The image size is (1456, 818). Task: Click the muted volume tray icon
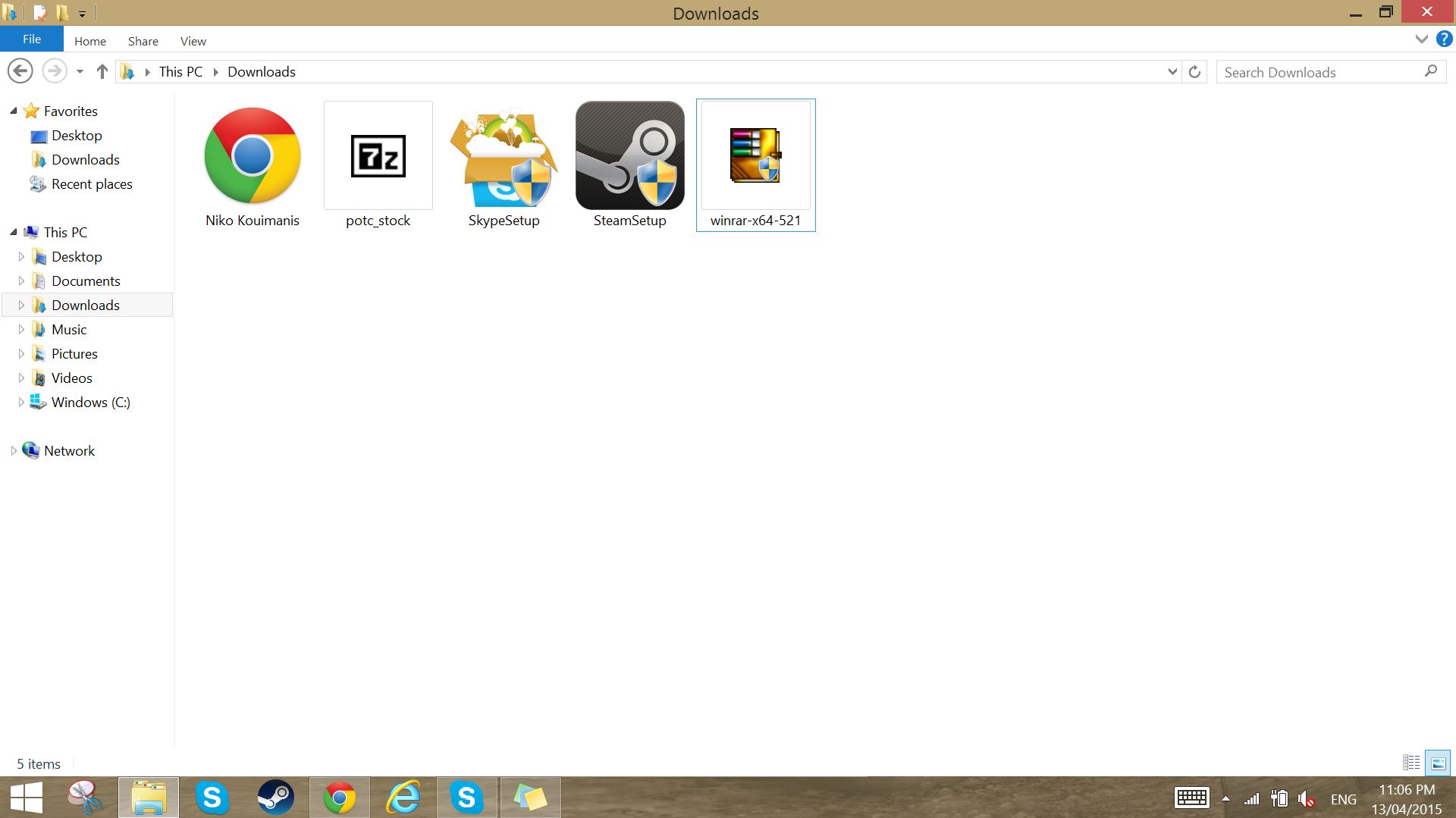tap(1306, 799)
